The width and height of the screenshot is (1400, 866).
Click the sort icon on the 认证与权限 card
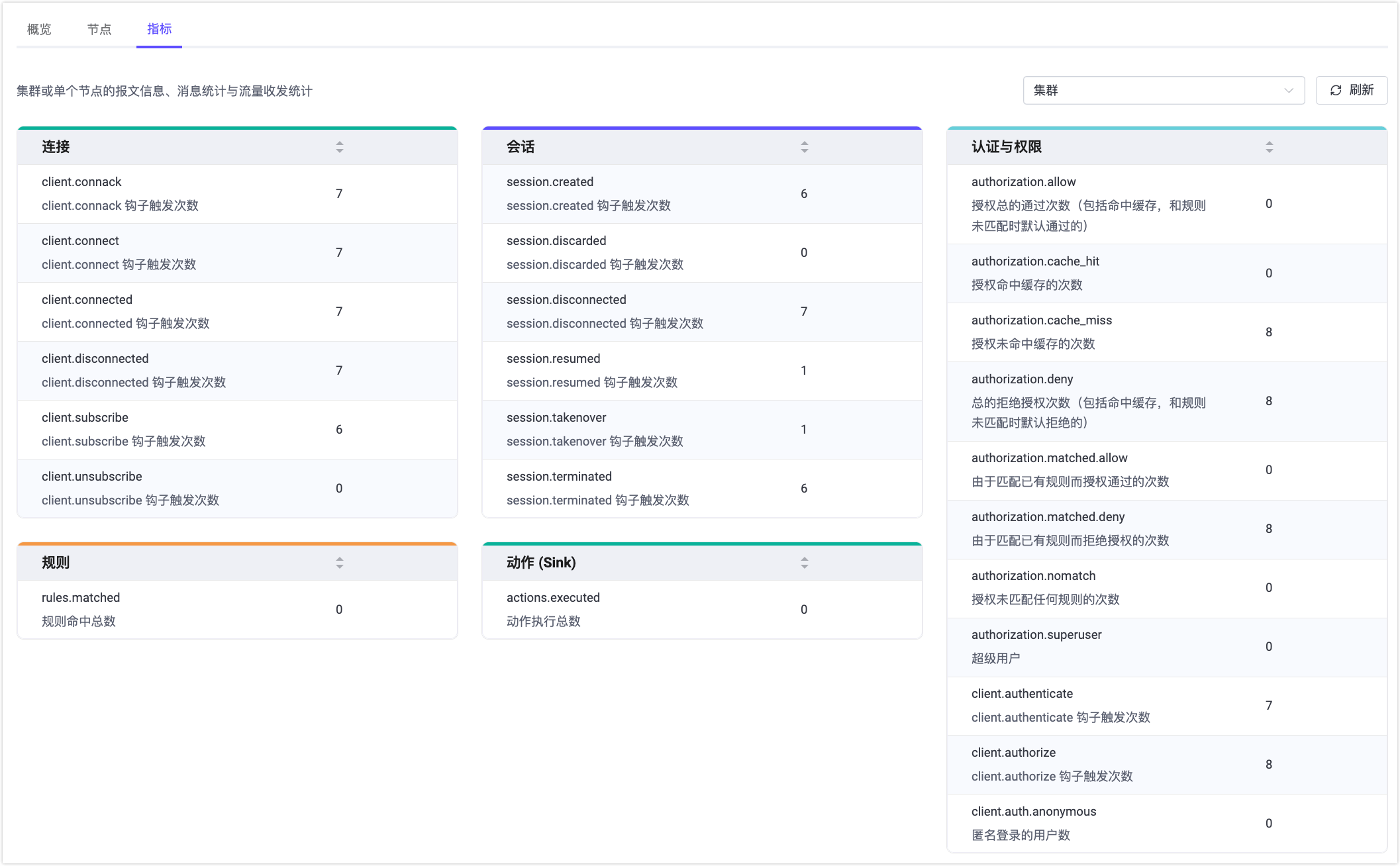click(x=1270, y=146)
